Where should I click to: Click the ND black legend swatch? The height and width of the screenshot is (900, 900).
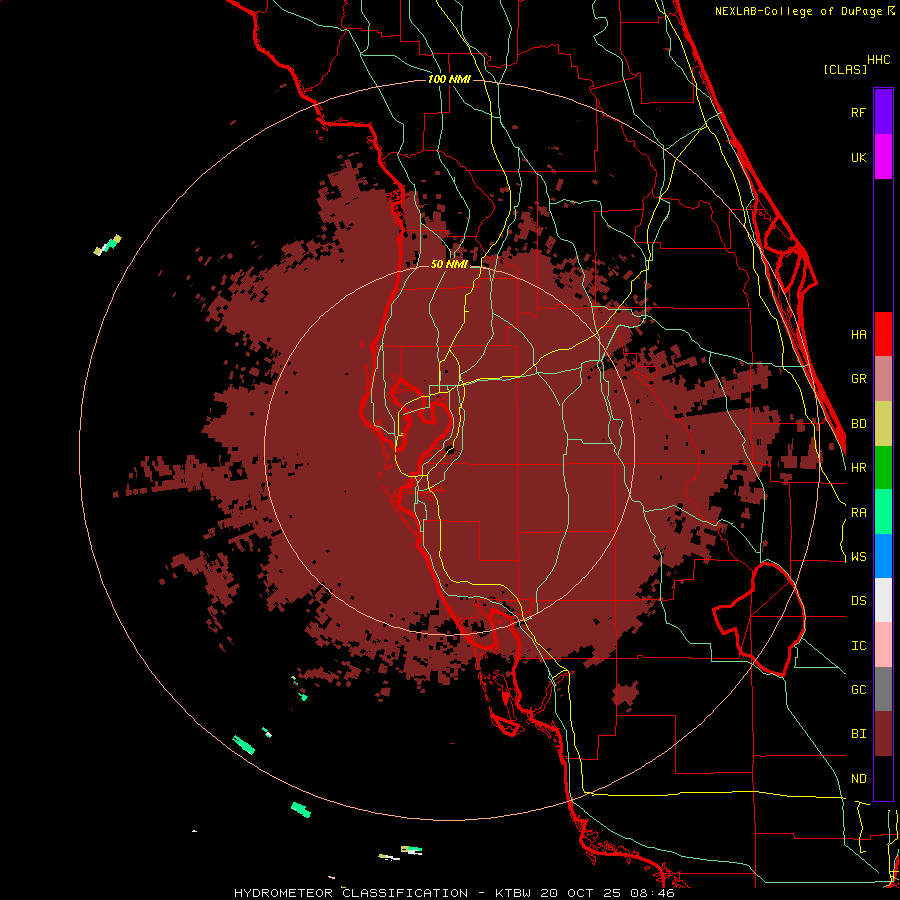click(x=883, y=778)
